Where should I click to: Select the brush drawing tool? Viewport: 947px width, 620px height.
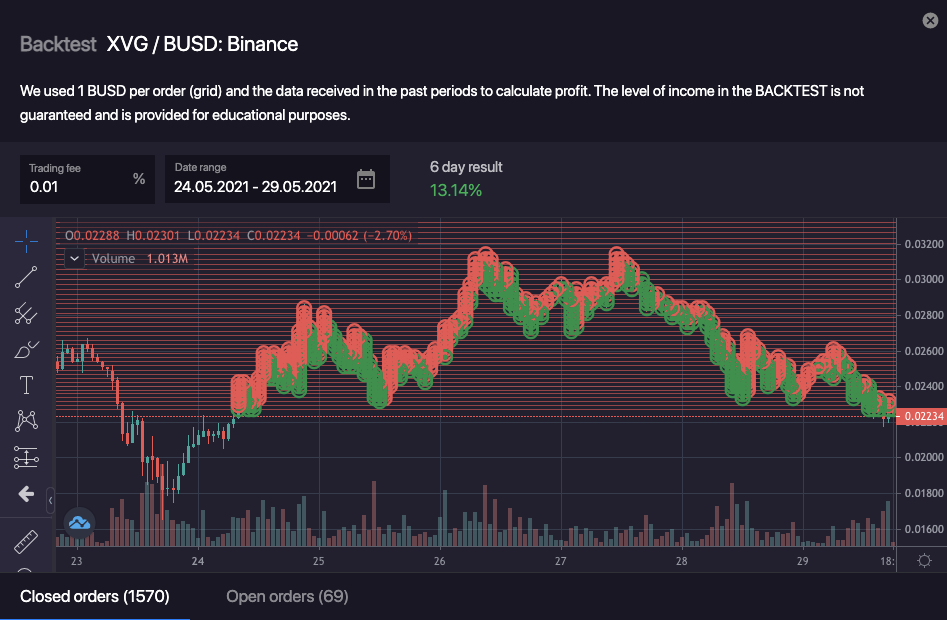pyautogui.click(x=26, y=349)
